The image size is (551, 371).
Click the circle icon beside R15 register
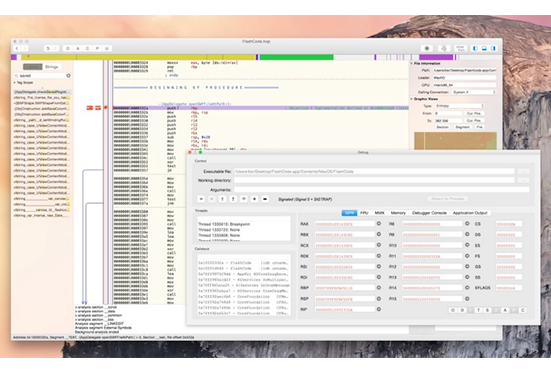pyautogui.click(x=467, y=299)
